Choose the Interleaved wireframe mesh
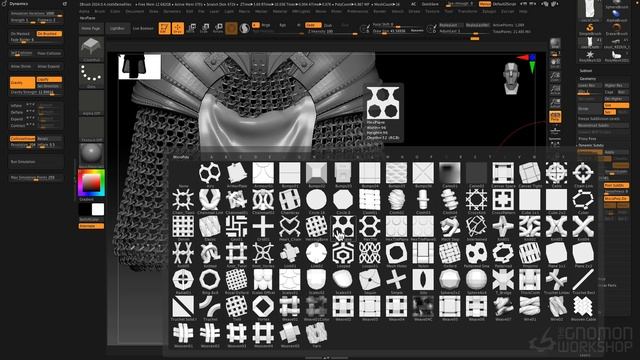This screenshot has width=640, height=360. [x=476, y=226]
